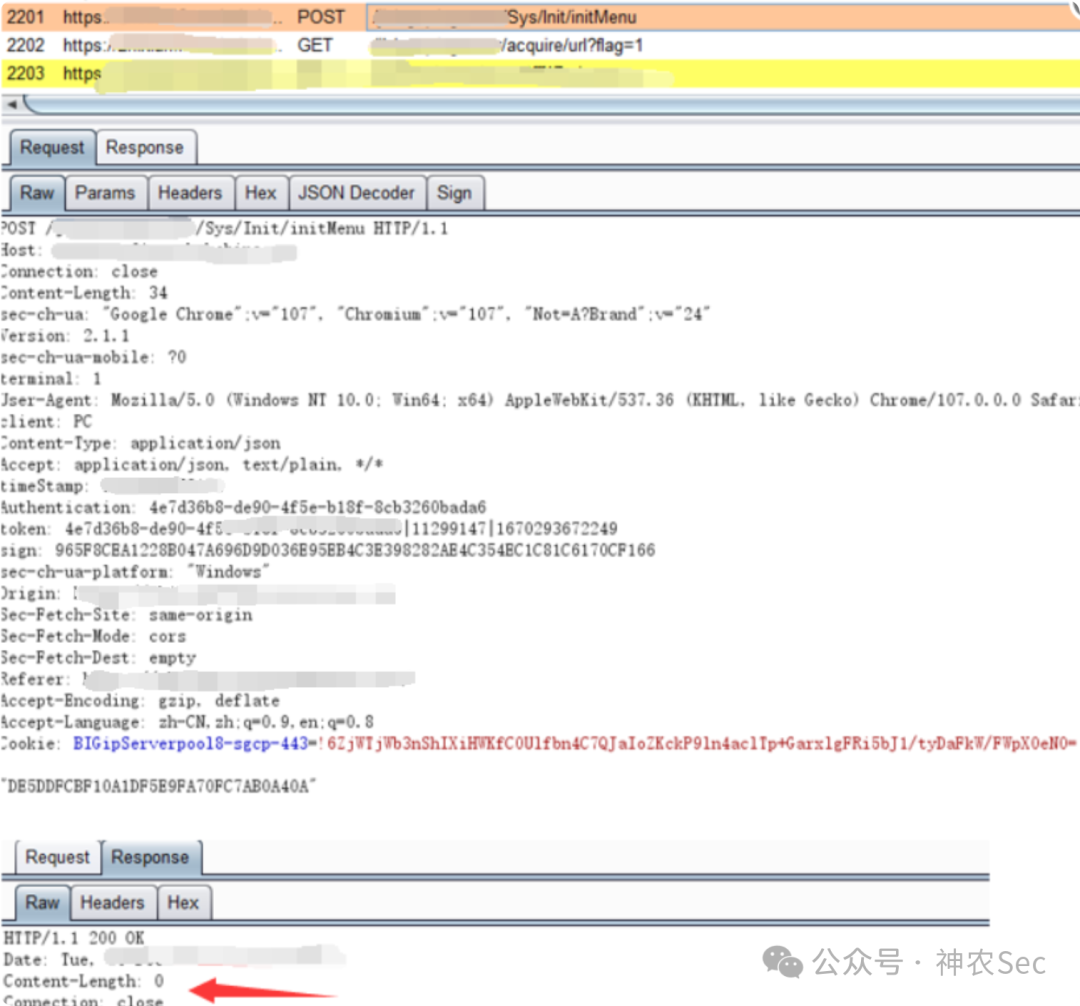Open Headers tab in response panel
1080x1006 pixels.
click(x=112, y=903)
